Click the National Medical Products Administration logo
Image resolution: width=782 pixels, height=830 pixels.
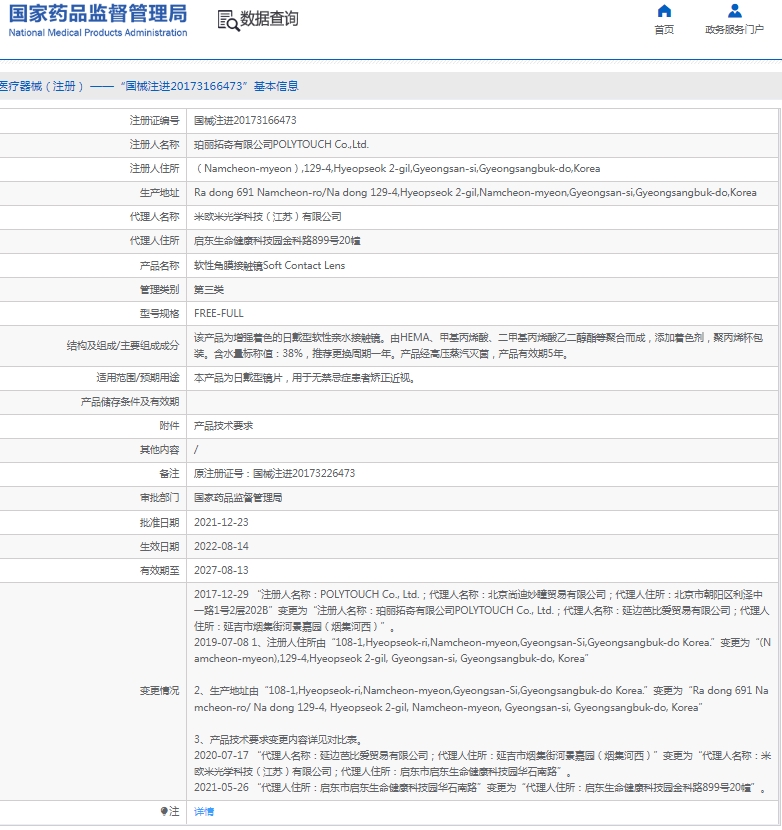coord(98,21)
